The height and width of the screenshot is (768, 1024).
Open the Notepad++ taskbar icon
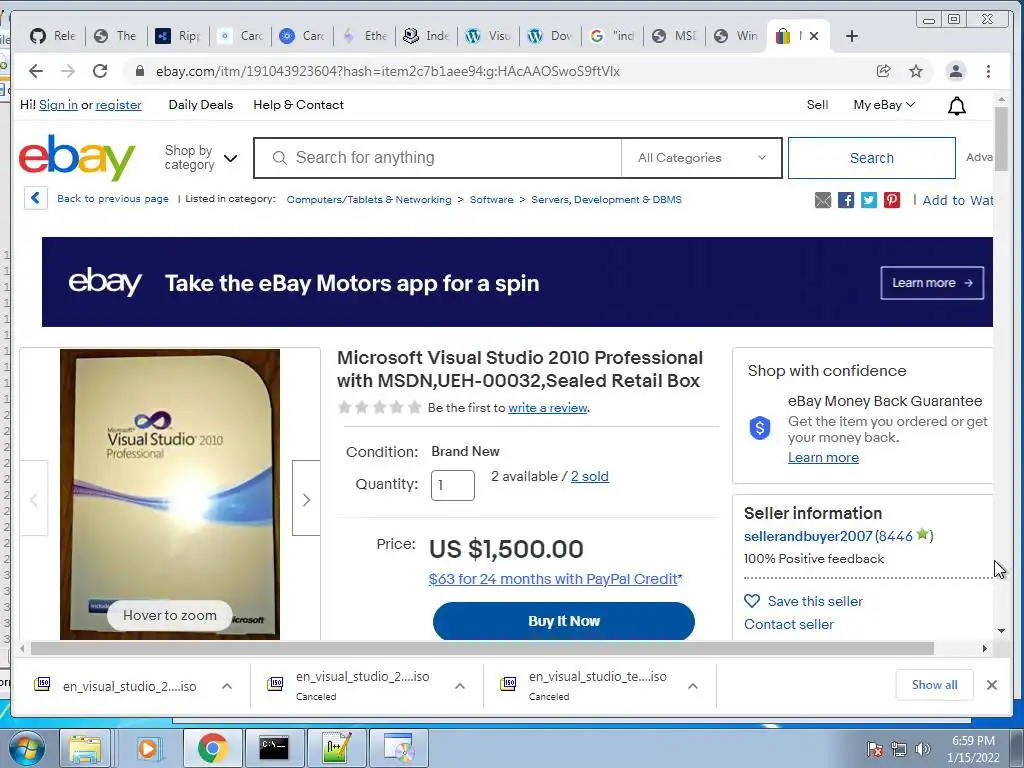(336, 748)
